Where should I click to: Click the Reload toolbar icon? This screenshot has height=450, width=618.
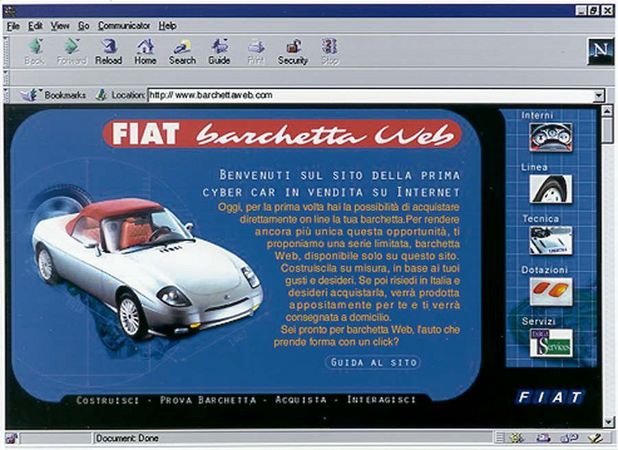tap(108, 51)
